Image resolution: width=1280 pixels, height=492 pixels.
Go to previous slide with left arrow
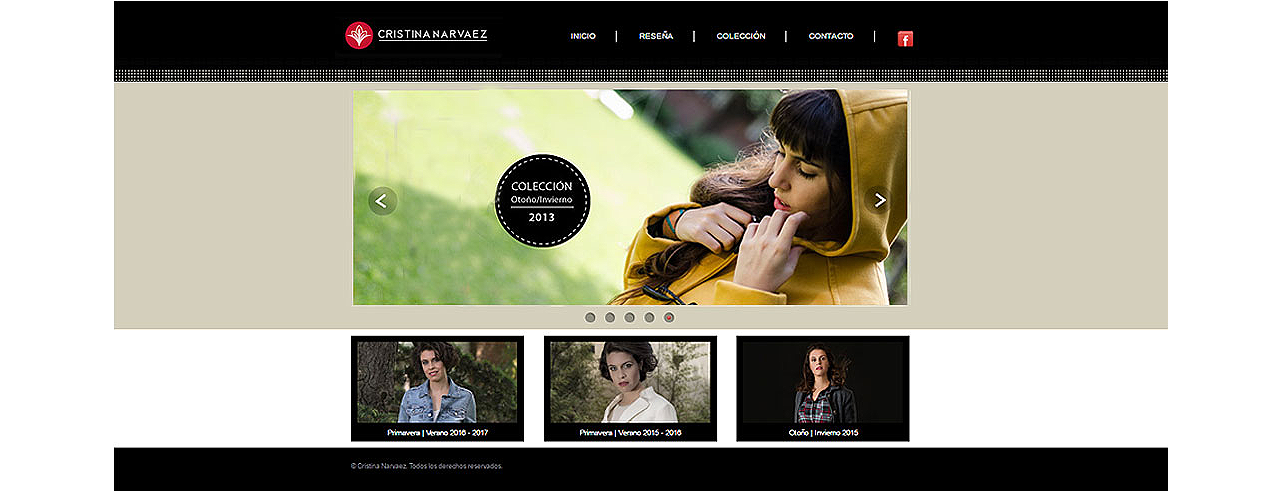click(382, 201)
